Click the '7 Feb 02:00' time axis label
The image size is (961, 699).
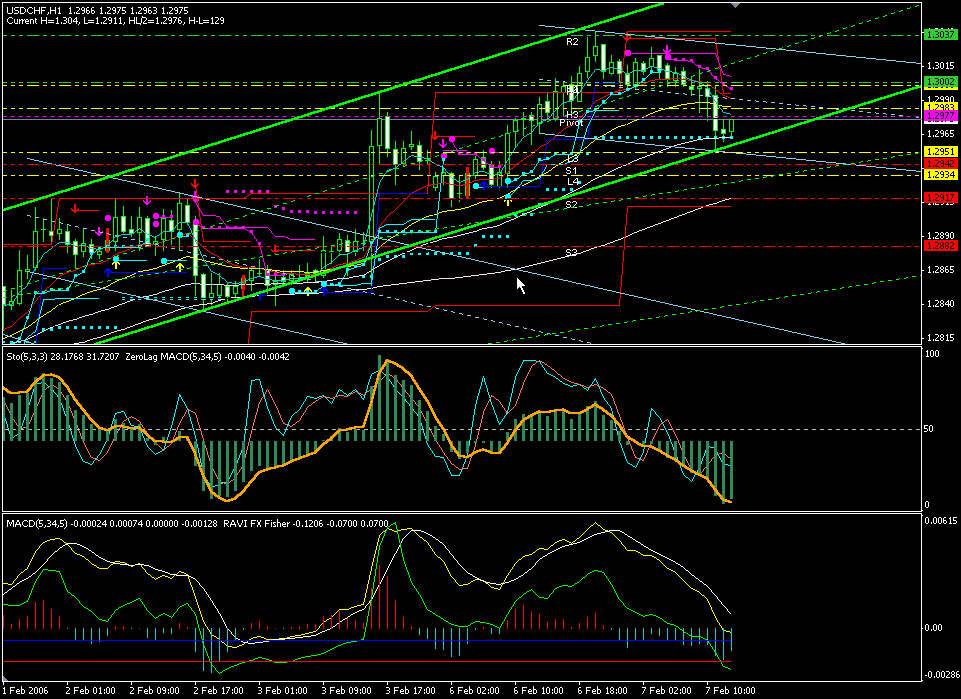pos(667,690)
